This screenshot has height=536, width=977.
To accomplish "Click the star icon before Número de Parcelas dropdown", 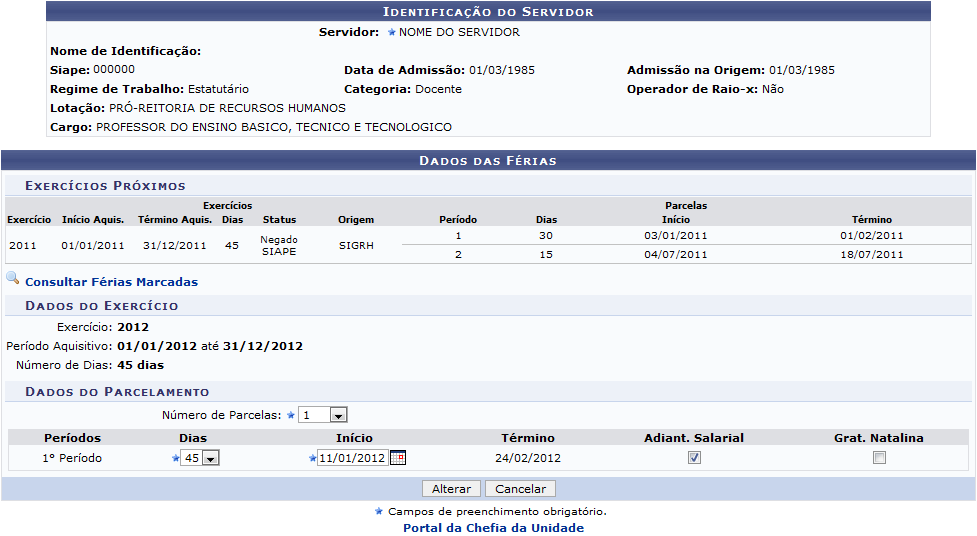I will (x=291, y=415).
